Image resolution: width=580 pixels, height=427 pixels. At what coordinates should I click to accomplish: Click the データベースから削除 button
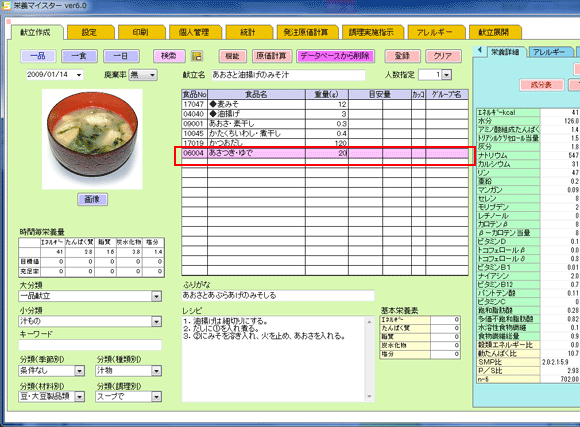(x=335, y=56)
